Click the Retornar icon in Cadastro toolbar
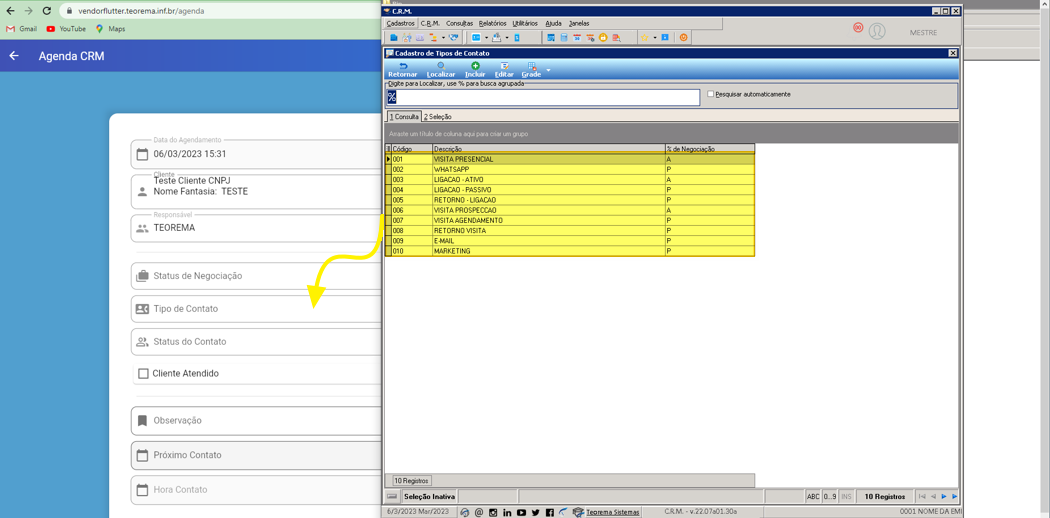Screen dimensions: 1050x518 click(x=403, y=66)
